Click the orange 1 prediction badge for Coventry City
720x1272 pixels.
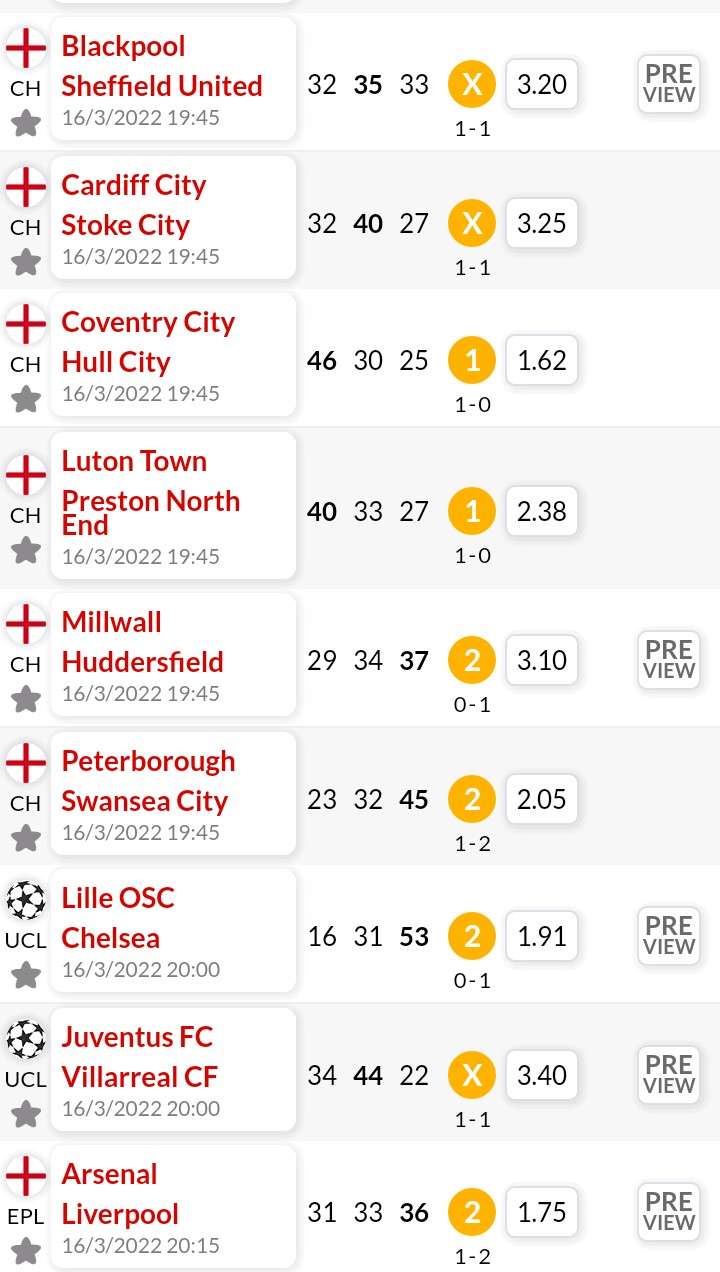click(x=472, y=360)
